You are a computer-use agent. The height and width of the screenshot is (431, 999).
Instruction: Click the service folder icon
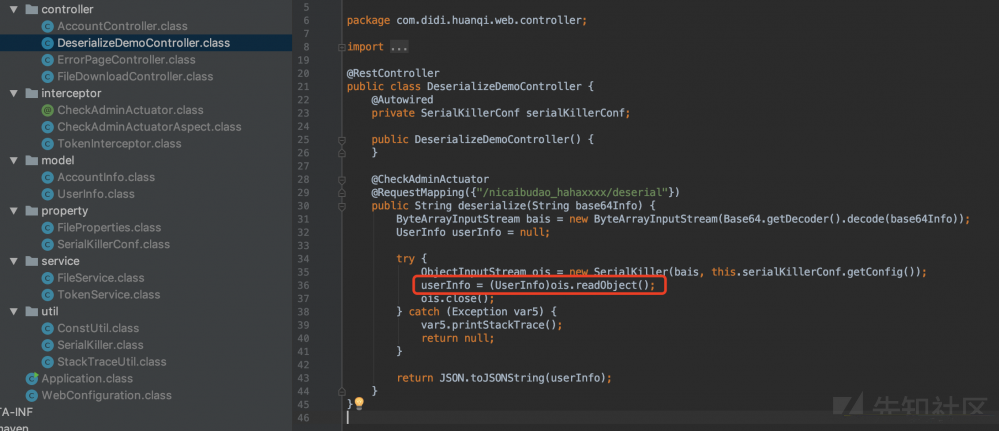pos(31,261)
